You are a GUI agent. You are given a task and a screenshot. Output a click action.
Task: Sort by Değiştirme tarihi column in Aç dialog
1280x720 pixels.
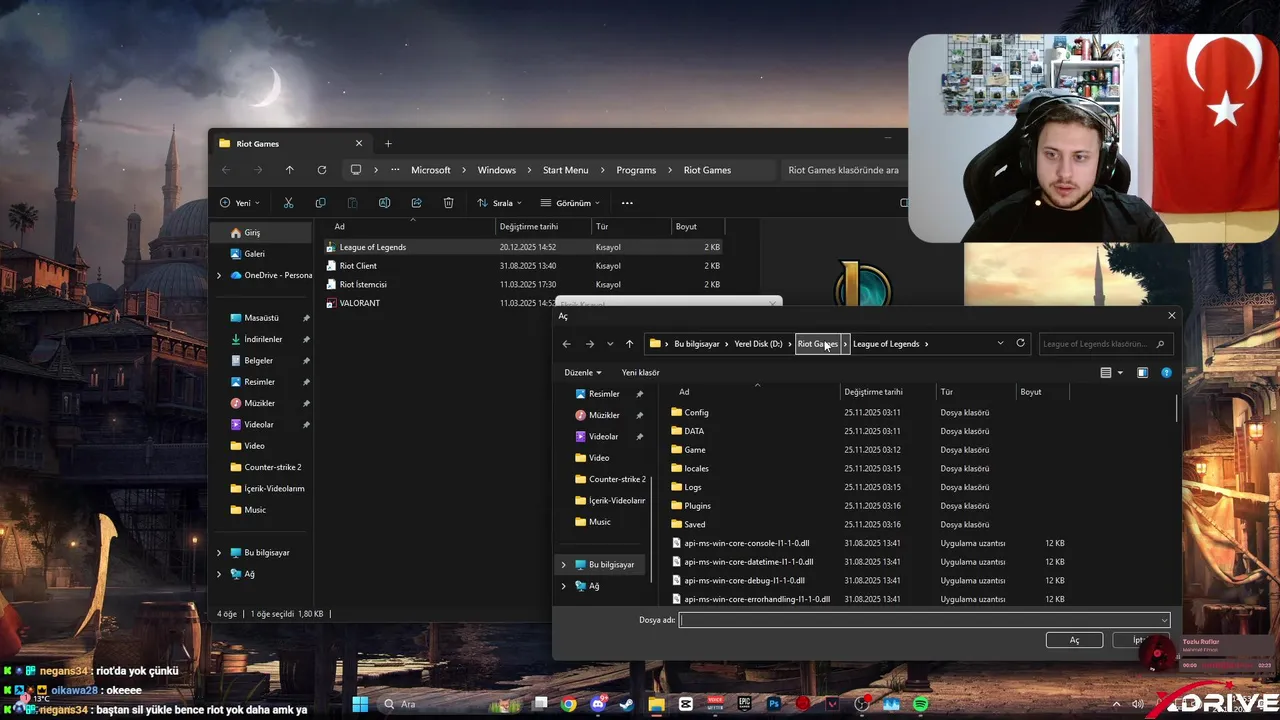pyautogui.click(x=886, y=392)
